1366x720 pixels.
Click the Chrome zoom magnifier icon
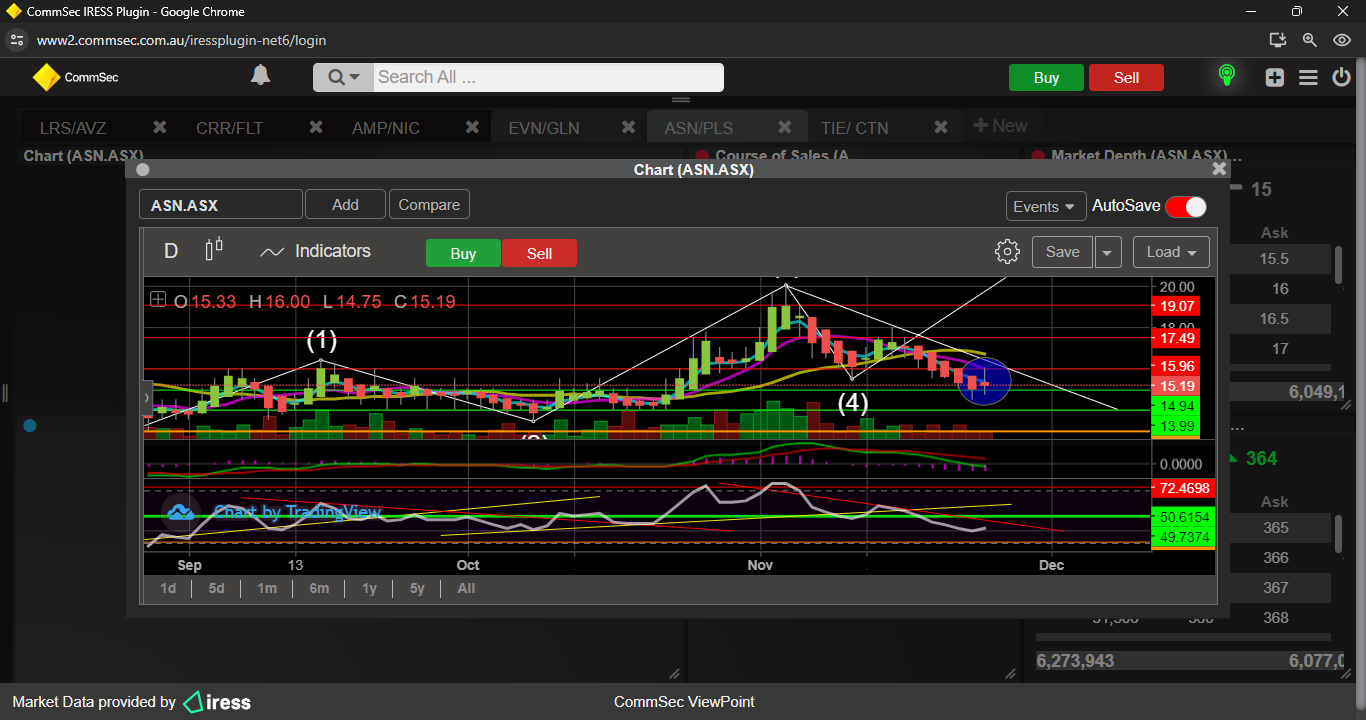pos(1309,40)
